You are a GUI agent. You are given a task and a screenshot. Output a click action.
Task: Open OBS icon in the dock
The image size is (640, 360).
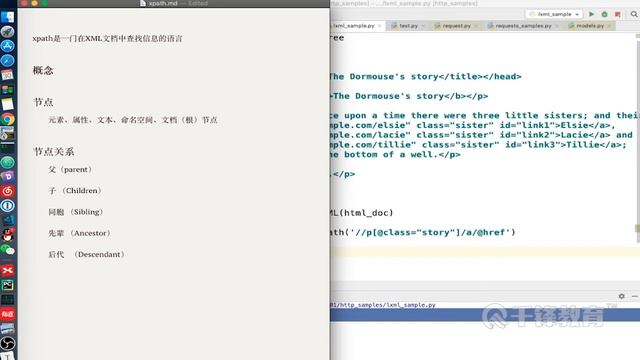pyautogui.click(x=7, y=343)
